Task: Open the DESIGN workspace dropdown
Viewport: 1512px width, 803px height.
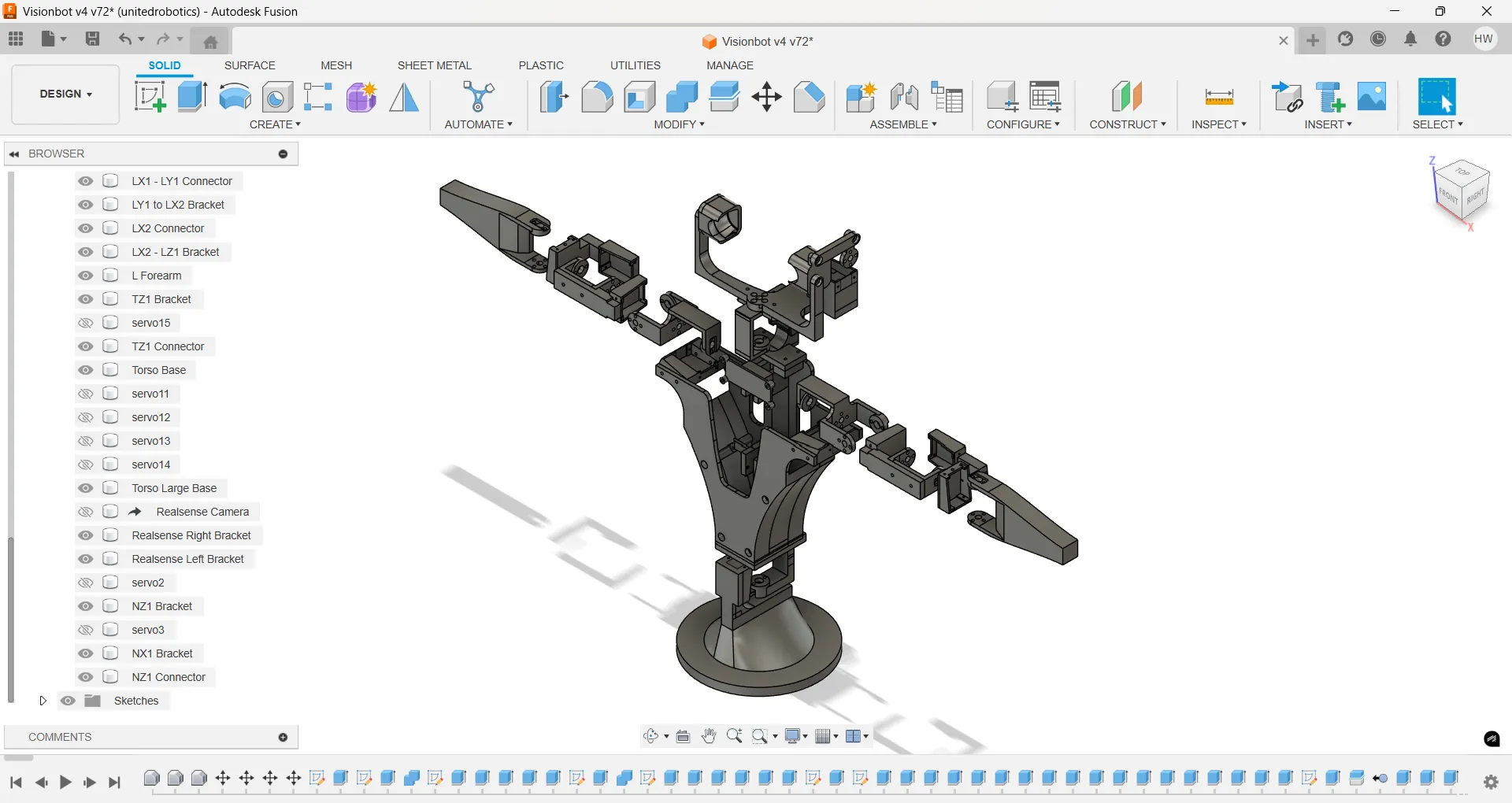Action: click(x=66, y=94)
